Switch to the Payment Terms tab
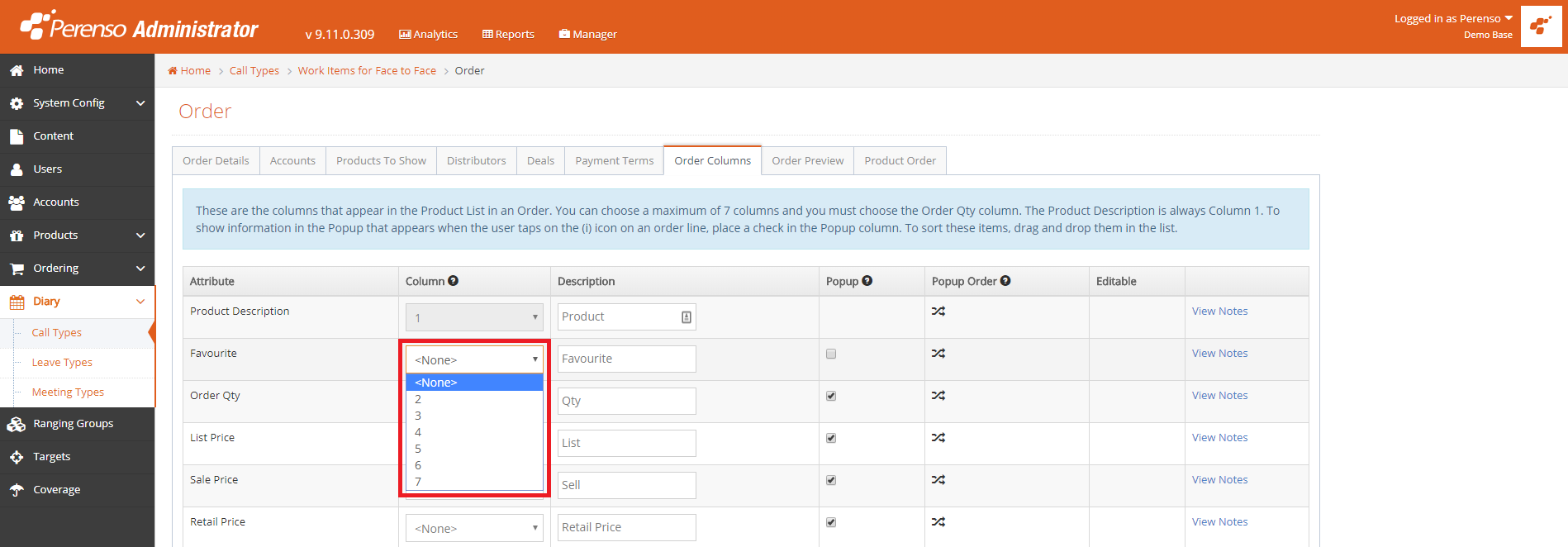Screen dimensions: 1568x547 614,160
